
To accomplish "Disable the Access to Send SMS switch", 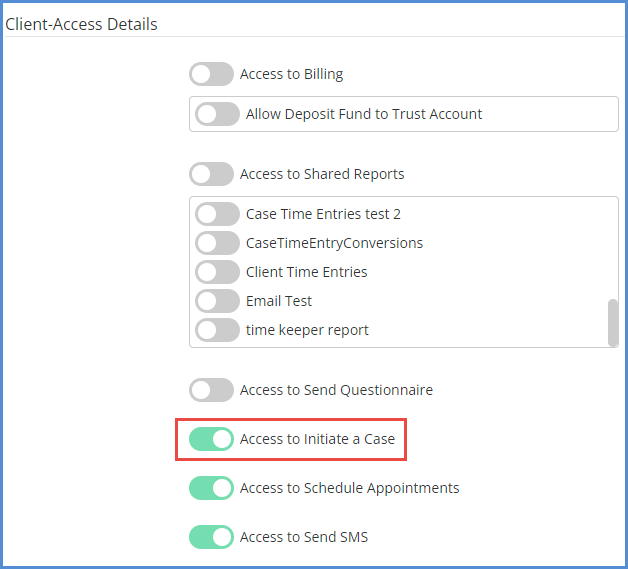I will [211, 537].
